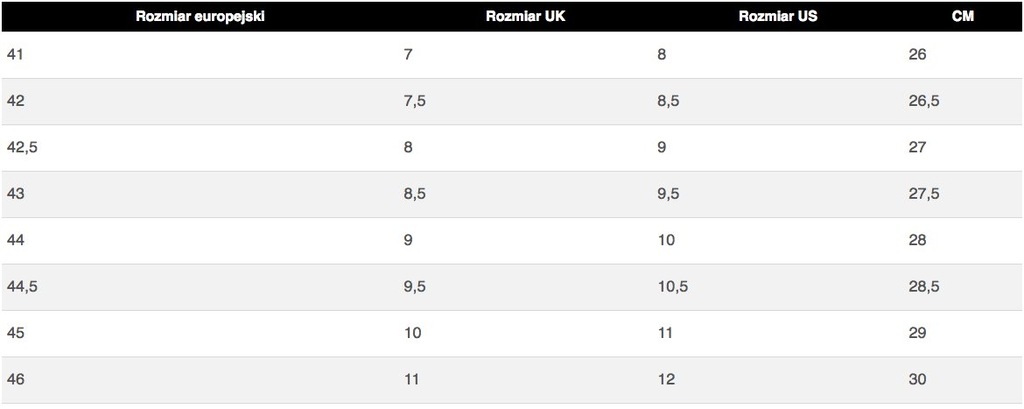
Task: Click US size 10,5 cell
Action: [x=673, y=287]
